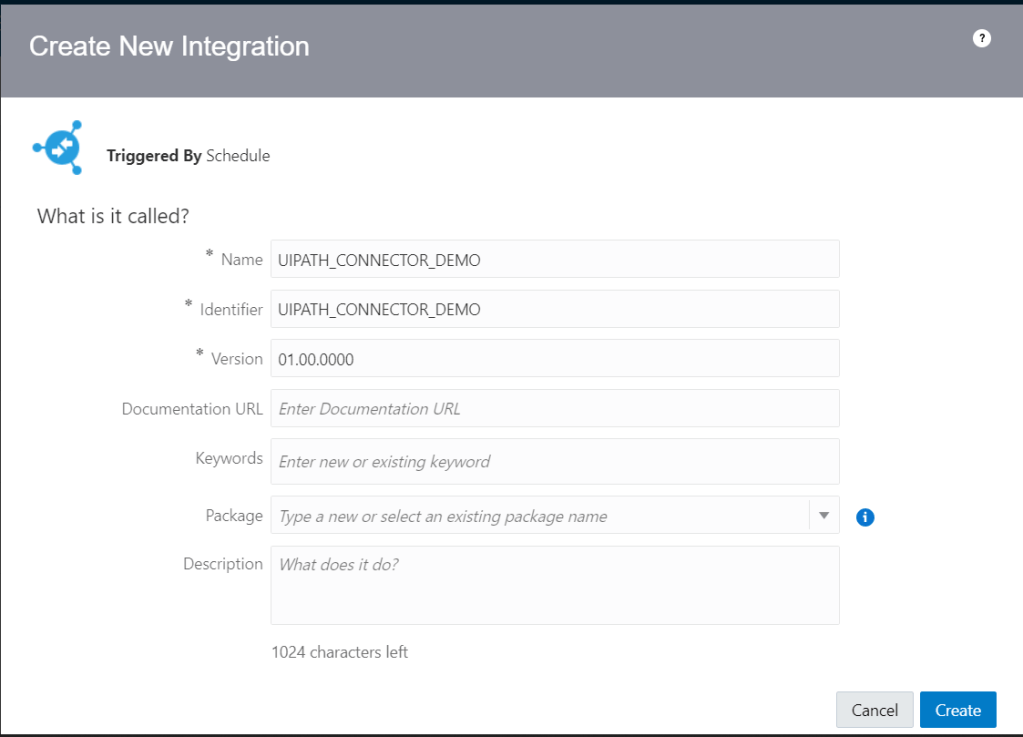
Task: Focus the Package name combo box
Action: (x=540, y=516)
